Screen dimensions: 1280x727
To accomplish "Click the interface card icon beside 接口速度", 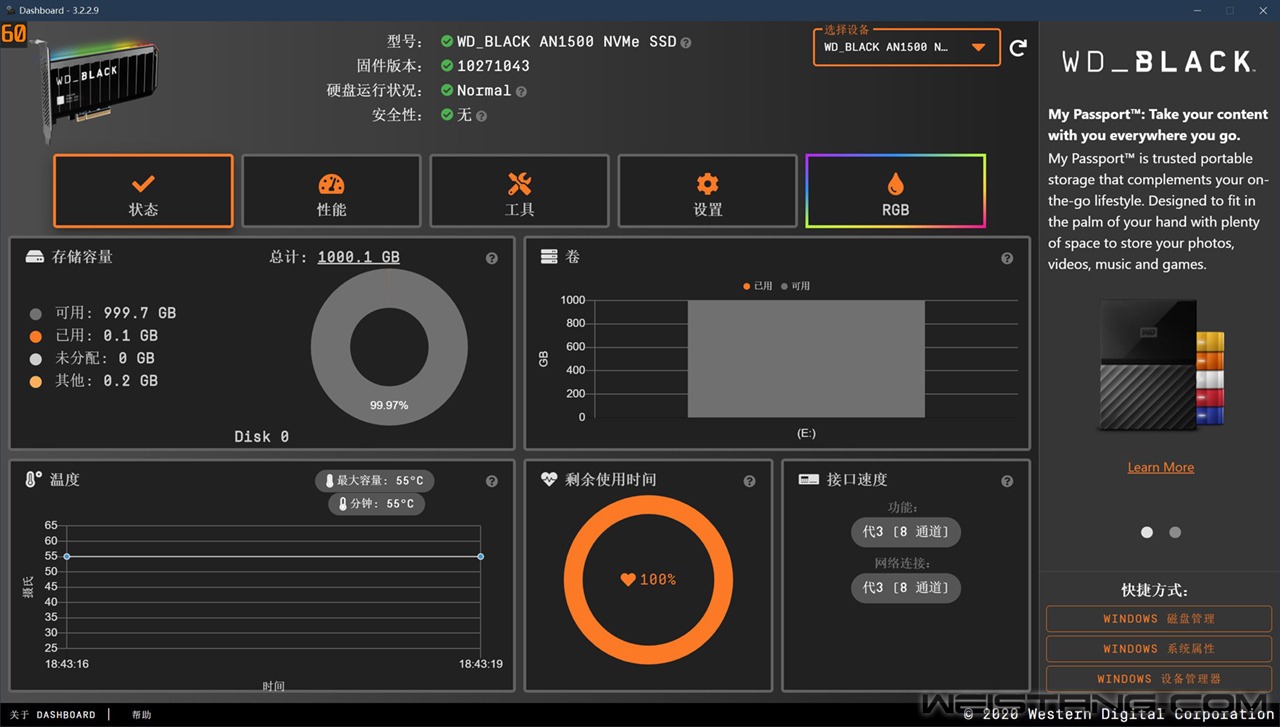I will click(809, 479).
